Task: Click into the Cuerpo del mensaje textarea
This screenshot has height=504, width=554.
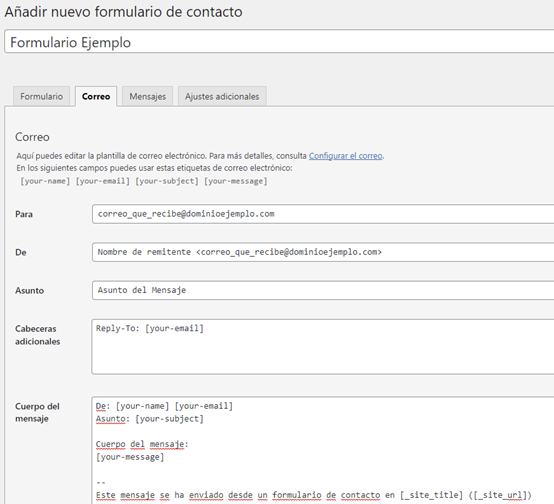Action: coord(323,450)
